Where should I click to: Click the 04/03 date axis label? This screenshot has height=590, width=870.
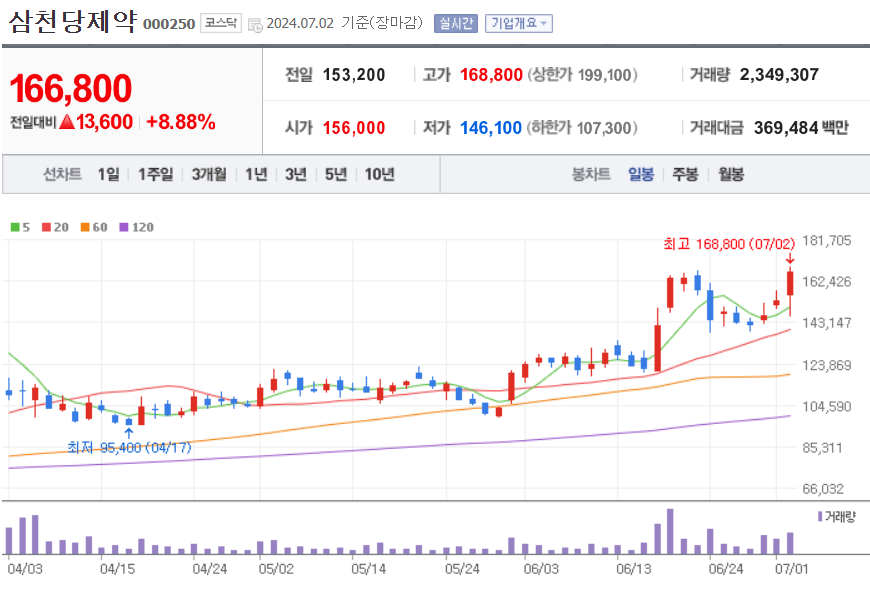click(24, 569)
